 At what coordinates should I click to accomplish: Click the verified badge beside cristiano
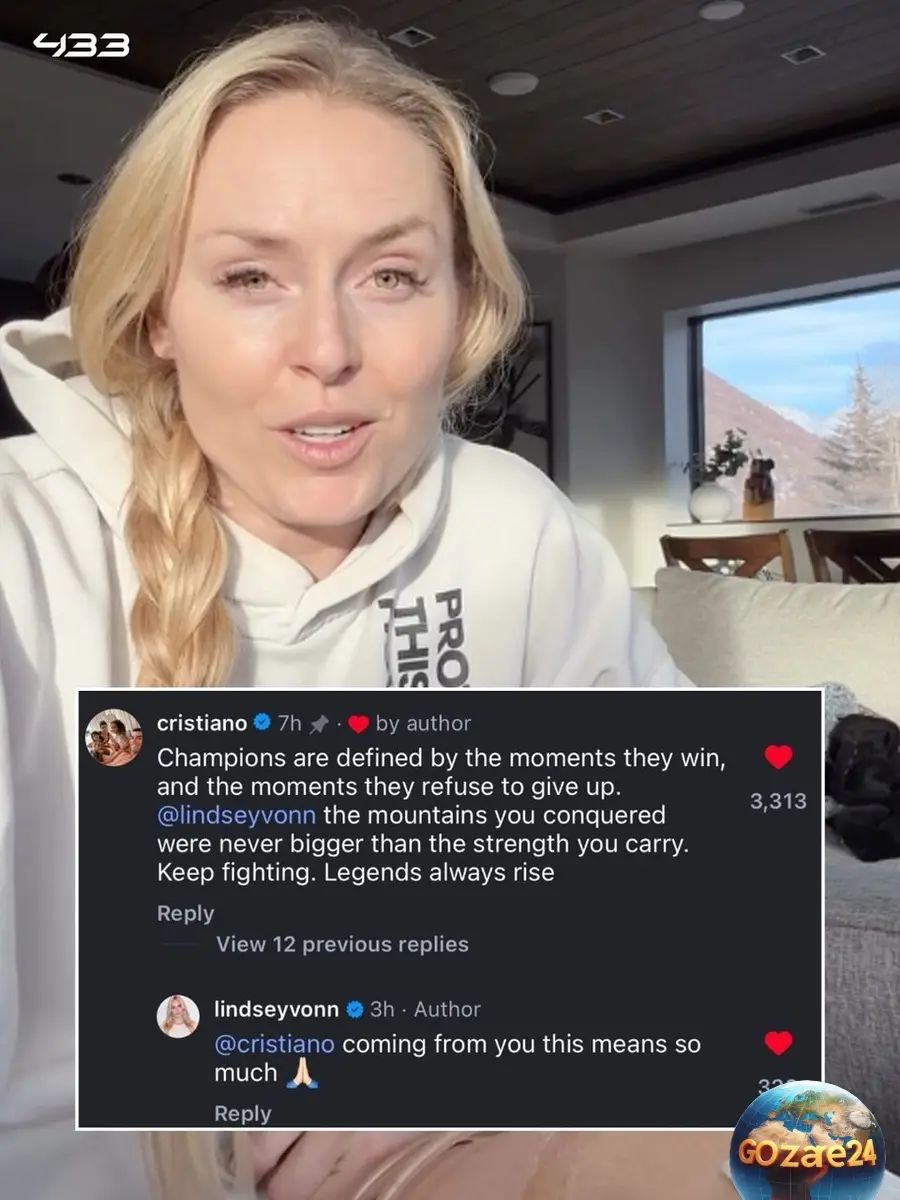(262, 723)
